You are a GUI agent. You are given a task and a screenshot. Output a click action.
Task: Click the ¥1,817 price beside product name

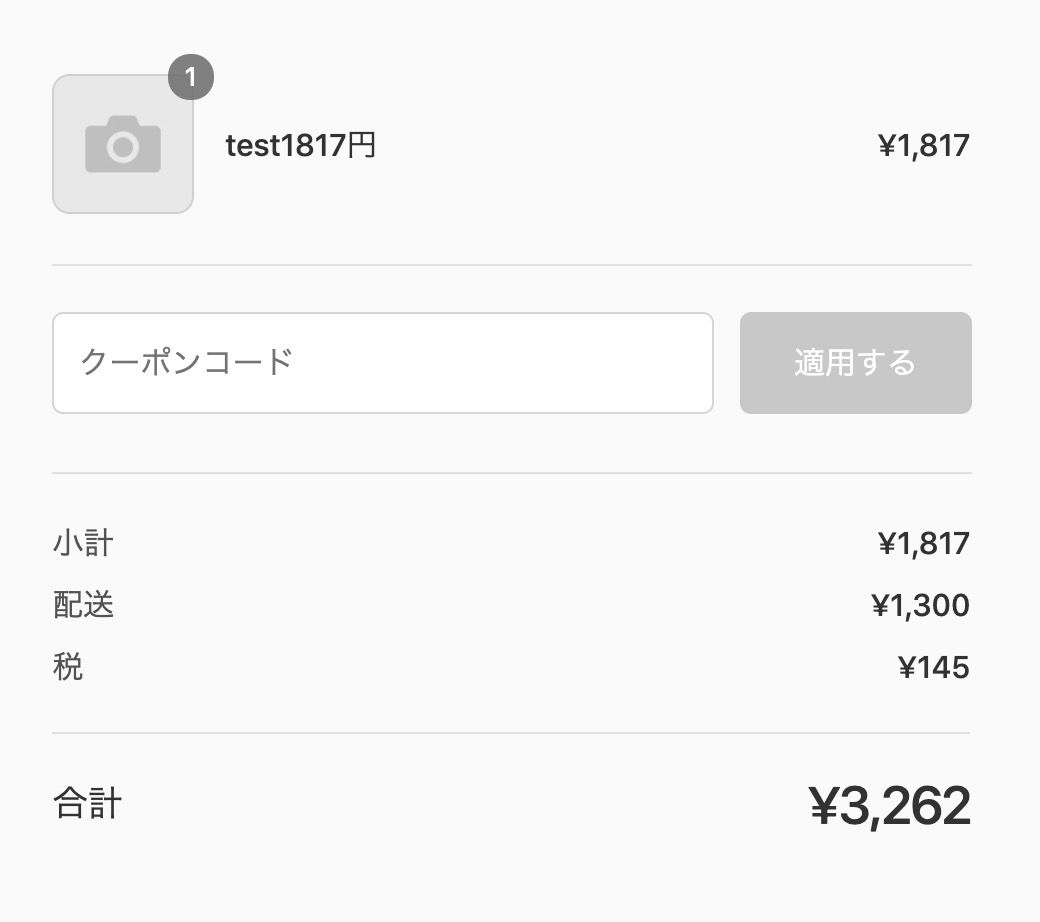click(x=923, y=146)
